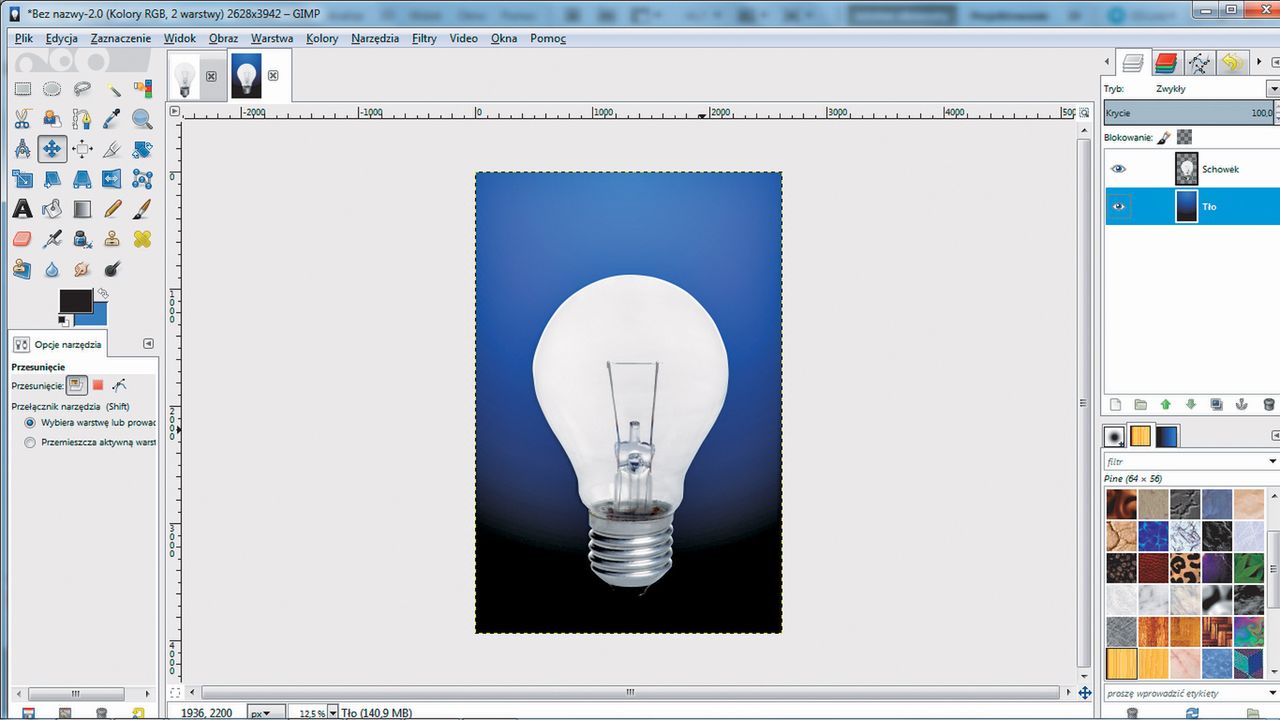The width and height of the screenshot is (1280, 720).
Task: Select the Fuzzy Select magic wand tool
Action: click(x=112, y=90)
